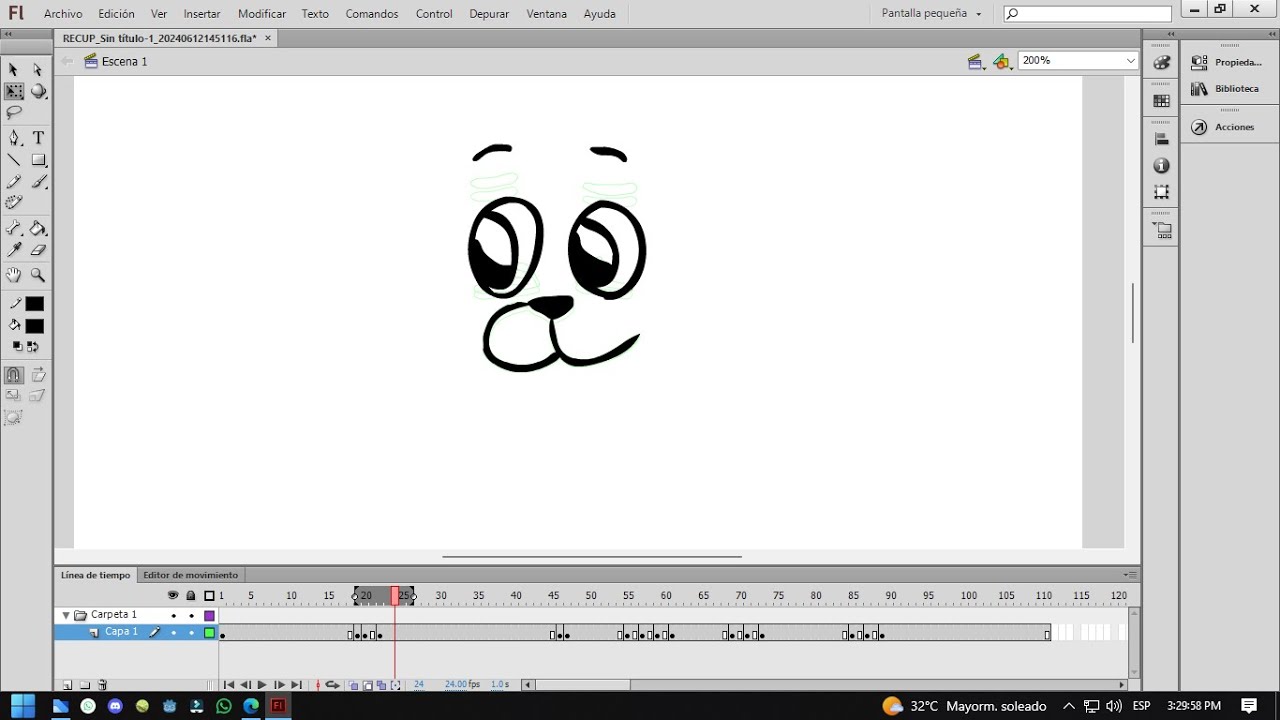Open the Swatches grid panel icon
This screenshot has width=1280, height=720.
[1161, 101]
